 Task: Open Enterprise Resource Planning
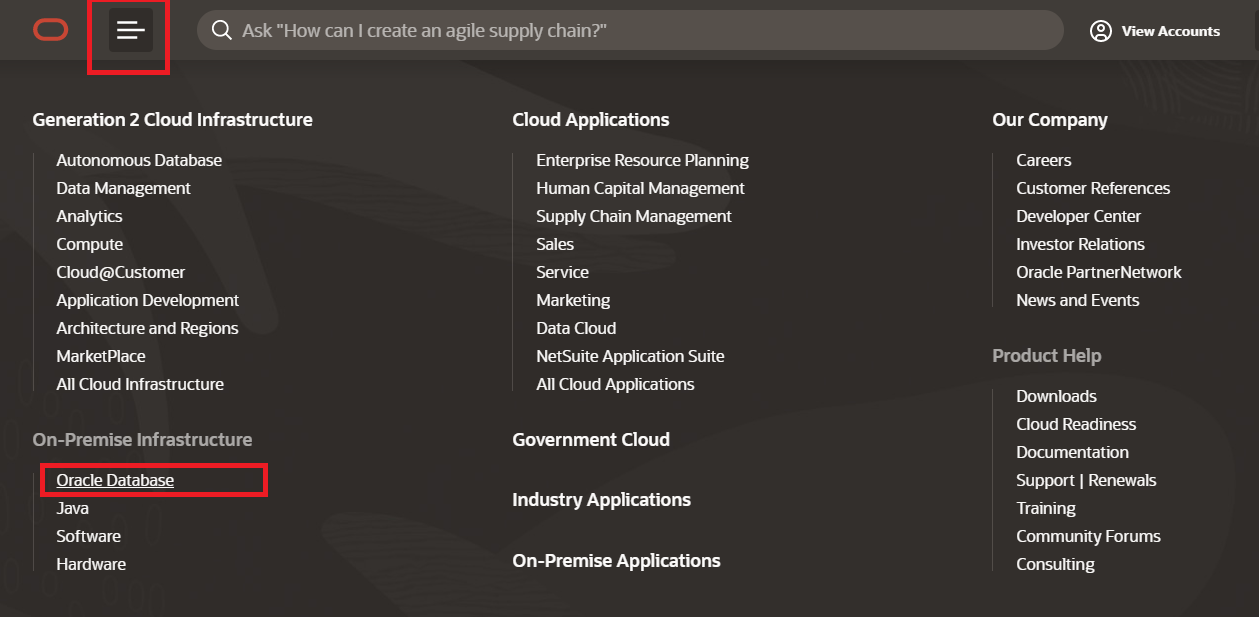point(642,160)
